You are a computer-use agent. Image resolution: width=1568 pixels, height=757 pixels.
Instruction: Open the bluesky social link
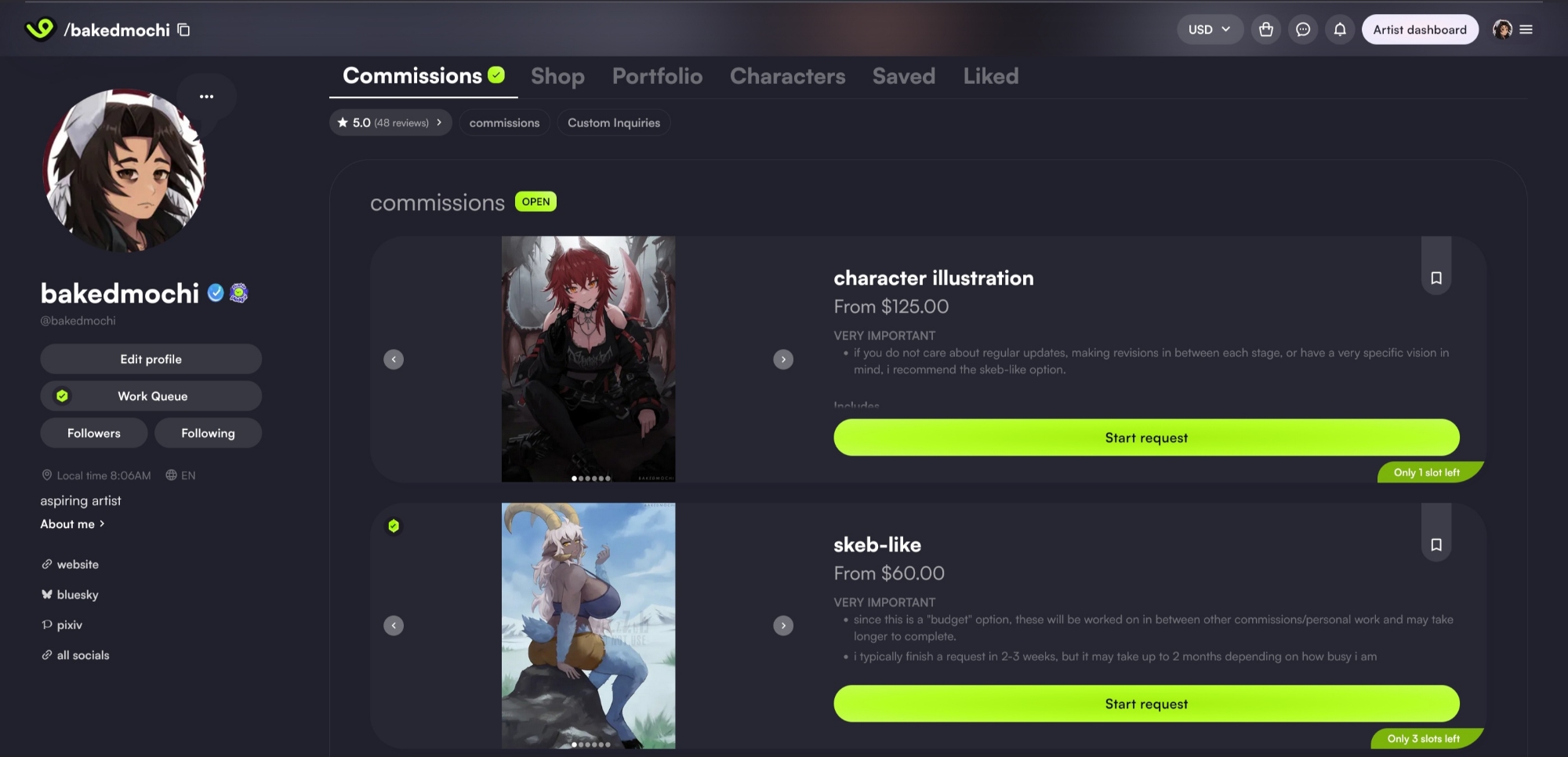click(77, 595)
